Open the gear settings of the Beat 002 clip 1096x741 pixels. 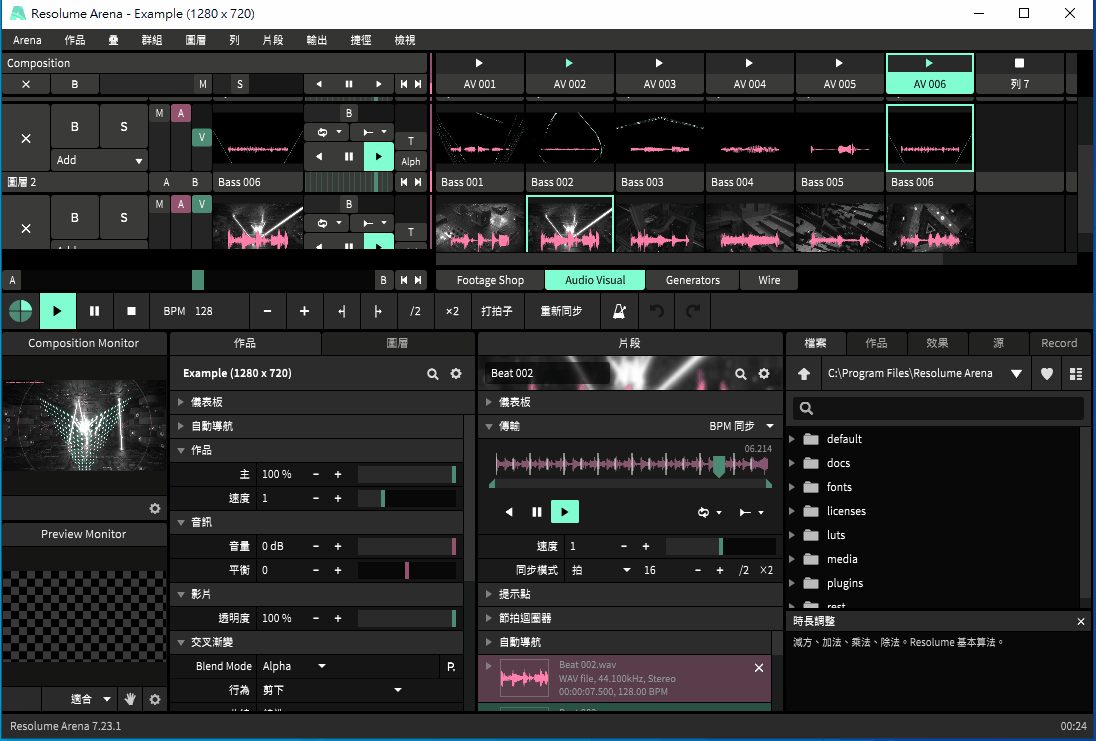tap(764, 374)
